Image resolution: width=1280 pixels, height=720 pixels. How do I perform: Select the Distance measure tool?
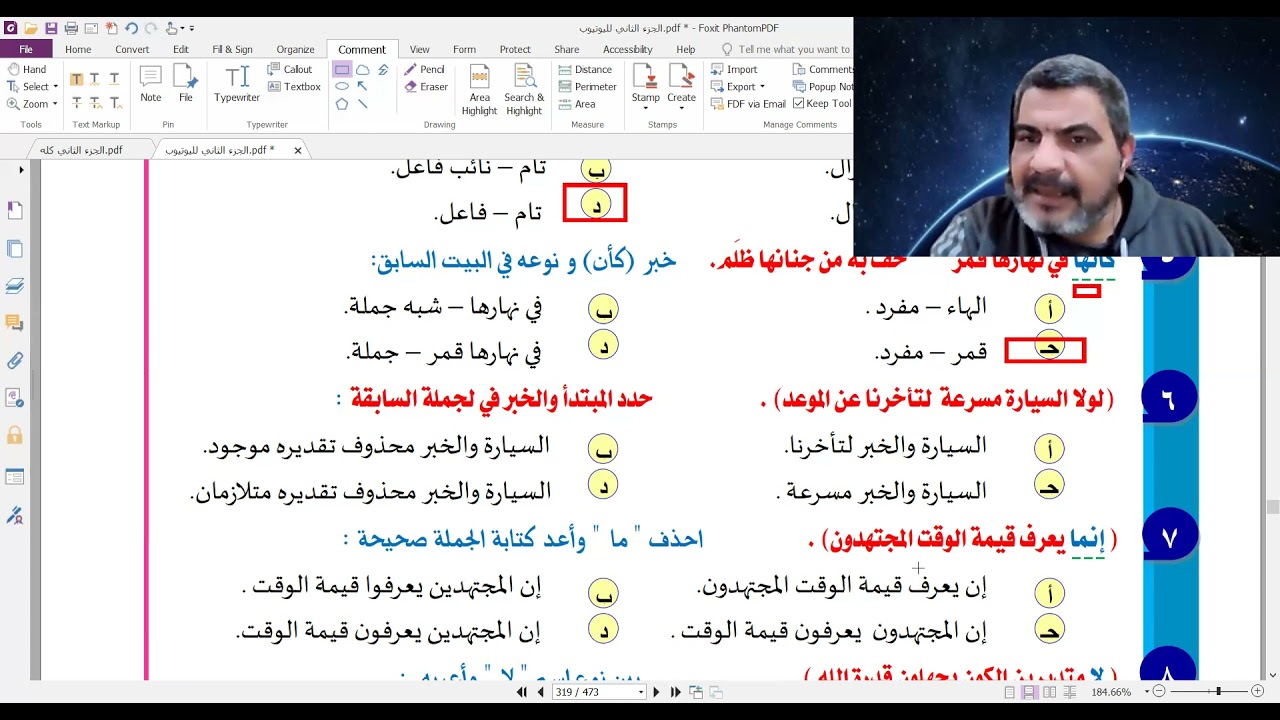[585, 69]
